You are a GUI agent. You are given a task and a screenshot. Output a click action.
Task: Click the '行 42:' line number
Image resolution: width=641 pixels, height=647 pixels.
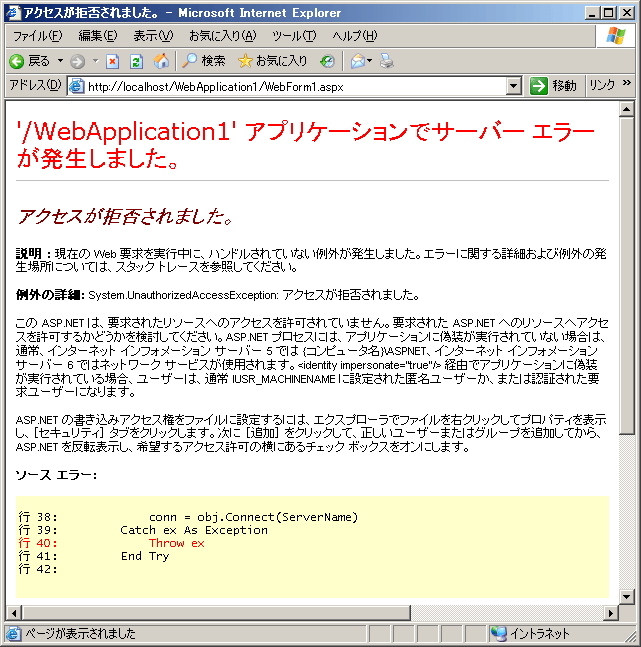[38, 569]
